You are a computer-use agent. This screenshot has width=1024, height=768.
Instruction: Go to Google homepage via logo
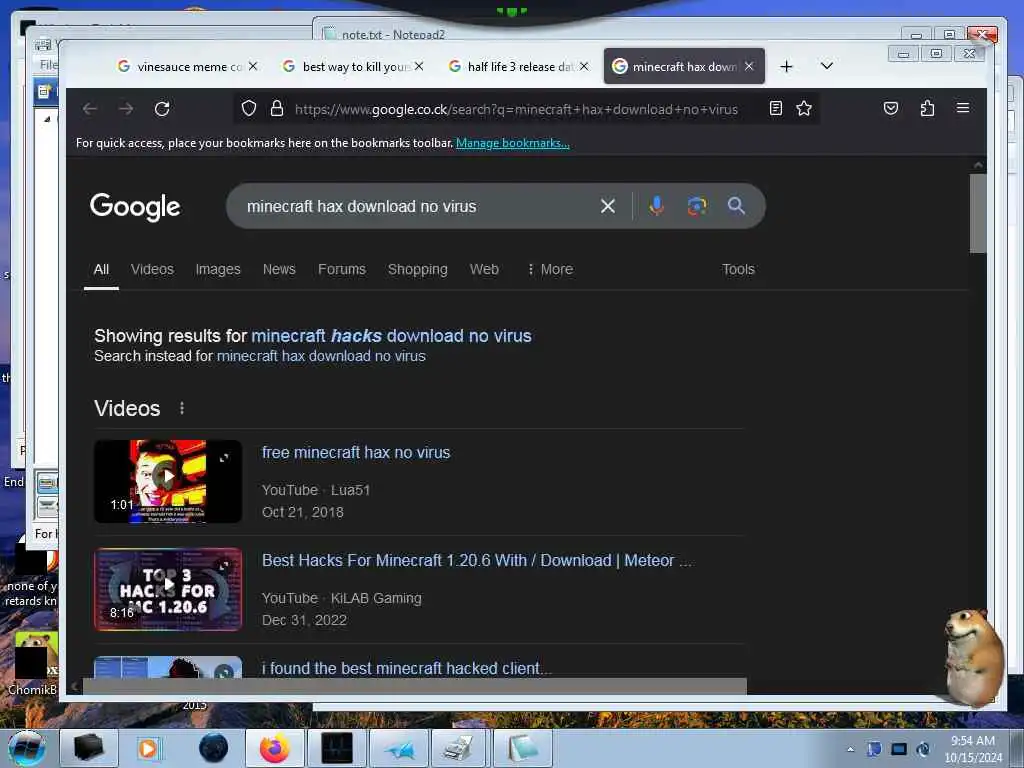[135, 207]
